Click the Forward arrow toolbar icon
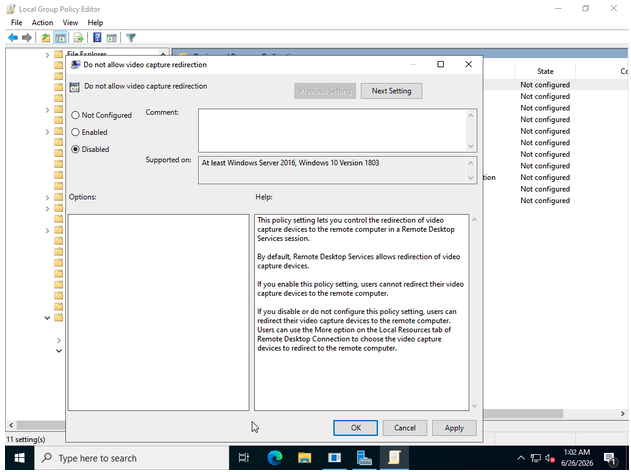The height and width of the screenshot is (472, 631). pyautogui.click(x=27, y=38)
